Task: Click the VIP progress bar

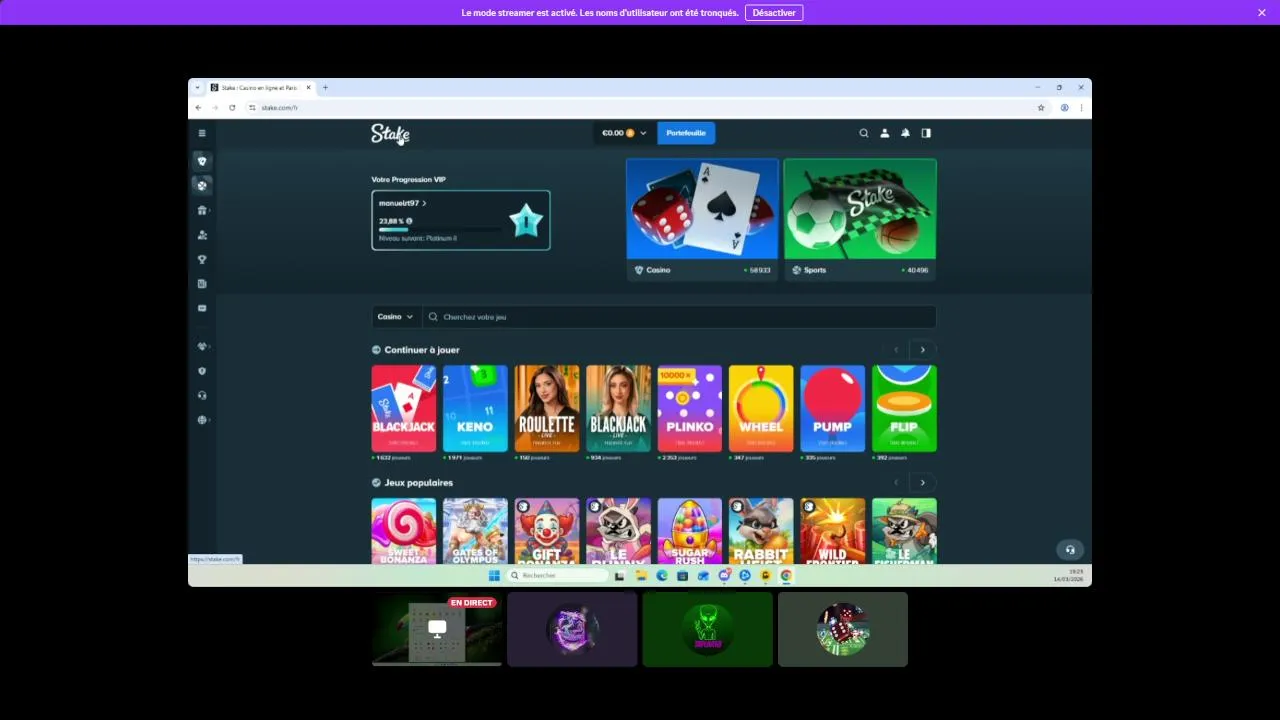Action: point(440,230)
